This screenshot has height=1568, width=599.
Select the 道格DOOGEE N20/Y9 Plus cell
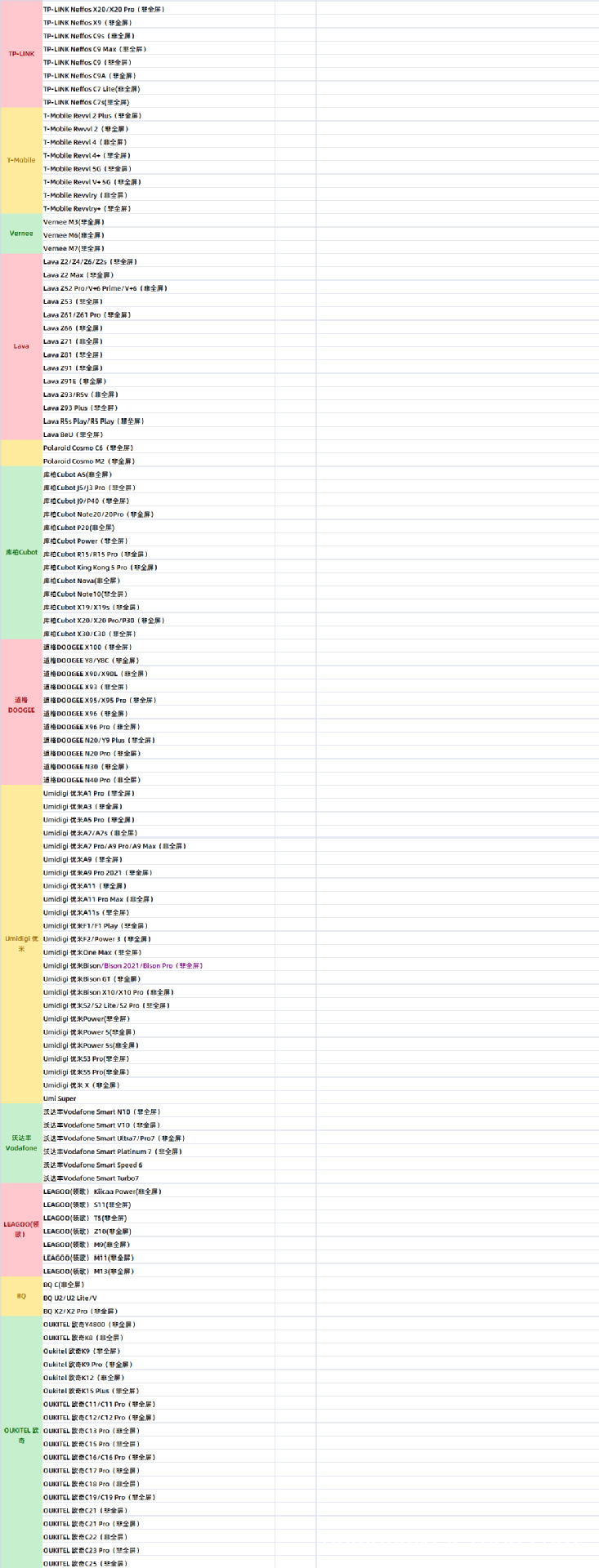pyautogui.click(x=159, y=740)
